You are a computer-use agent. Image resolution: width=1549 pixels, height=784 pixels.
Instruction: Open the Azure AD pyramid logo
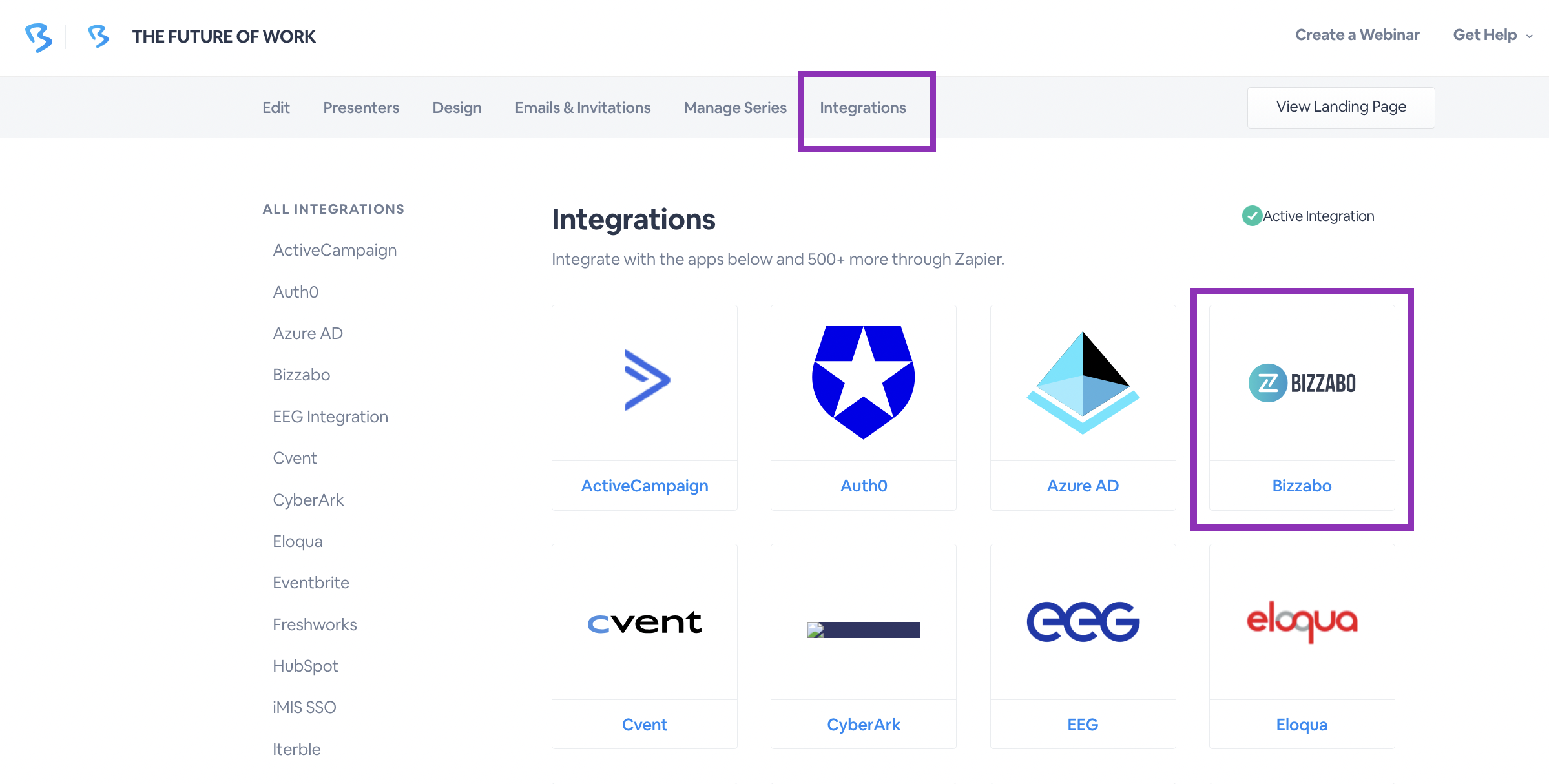coord(1083,382)
